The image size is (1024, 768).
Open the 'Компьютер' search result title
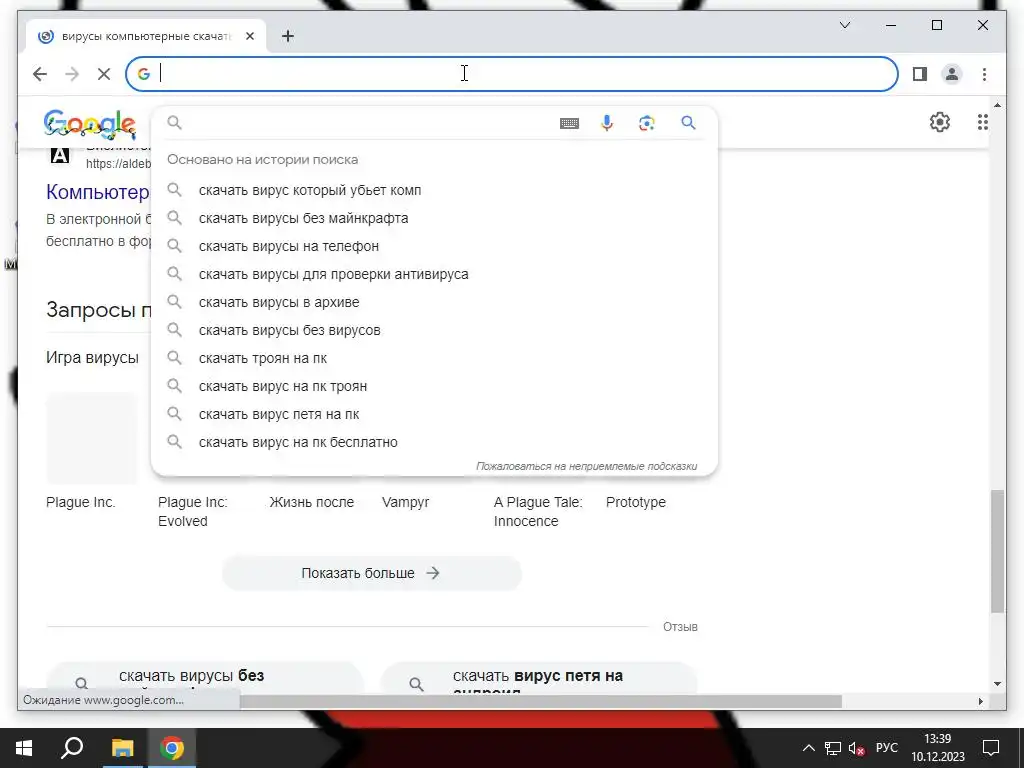(98, 192)
